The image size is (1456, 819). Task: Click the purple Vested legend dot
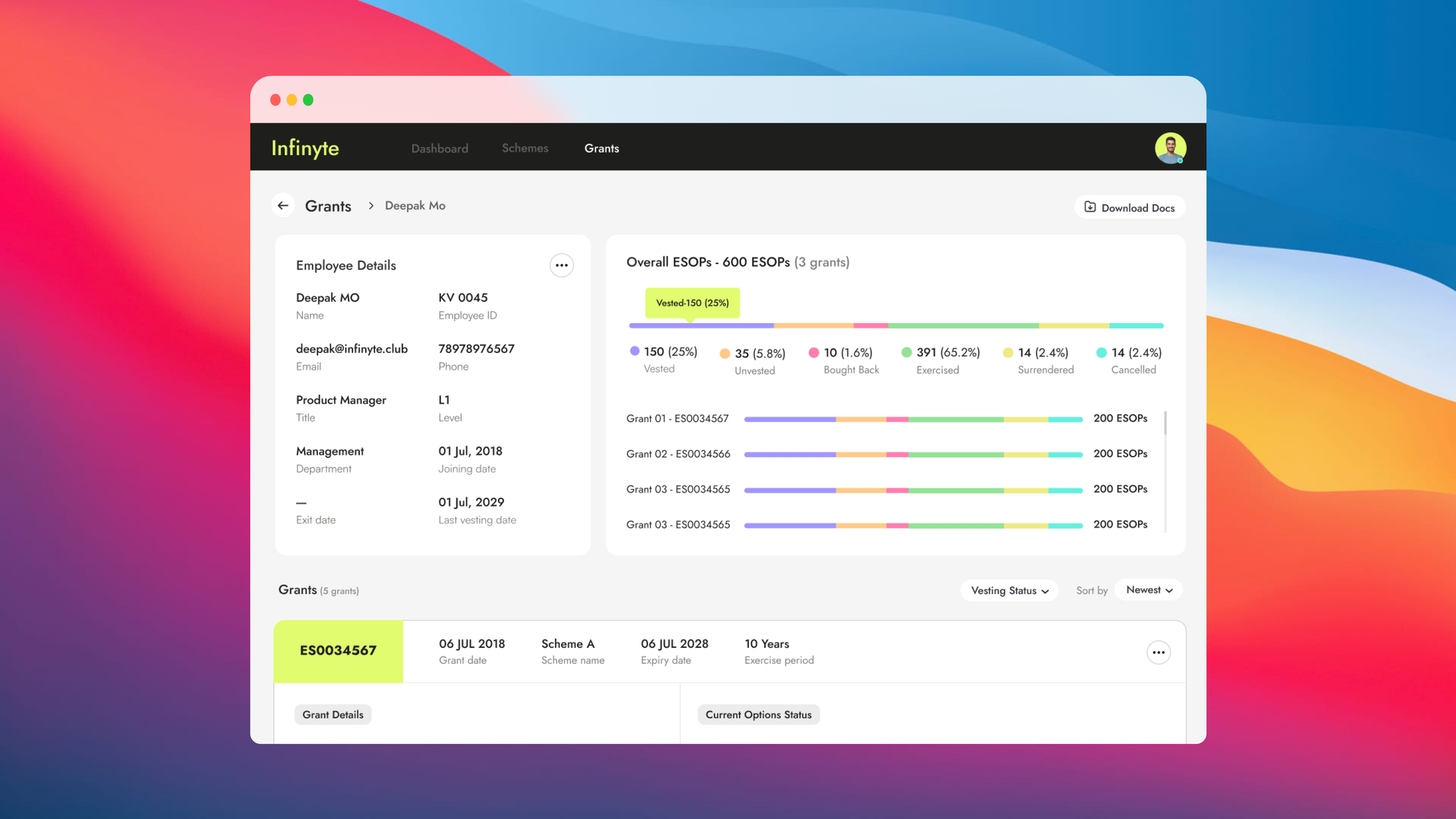(635, 351)
